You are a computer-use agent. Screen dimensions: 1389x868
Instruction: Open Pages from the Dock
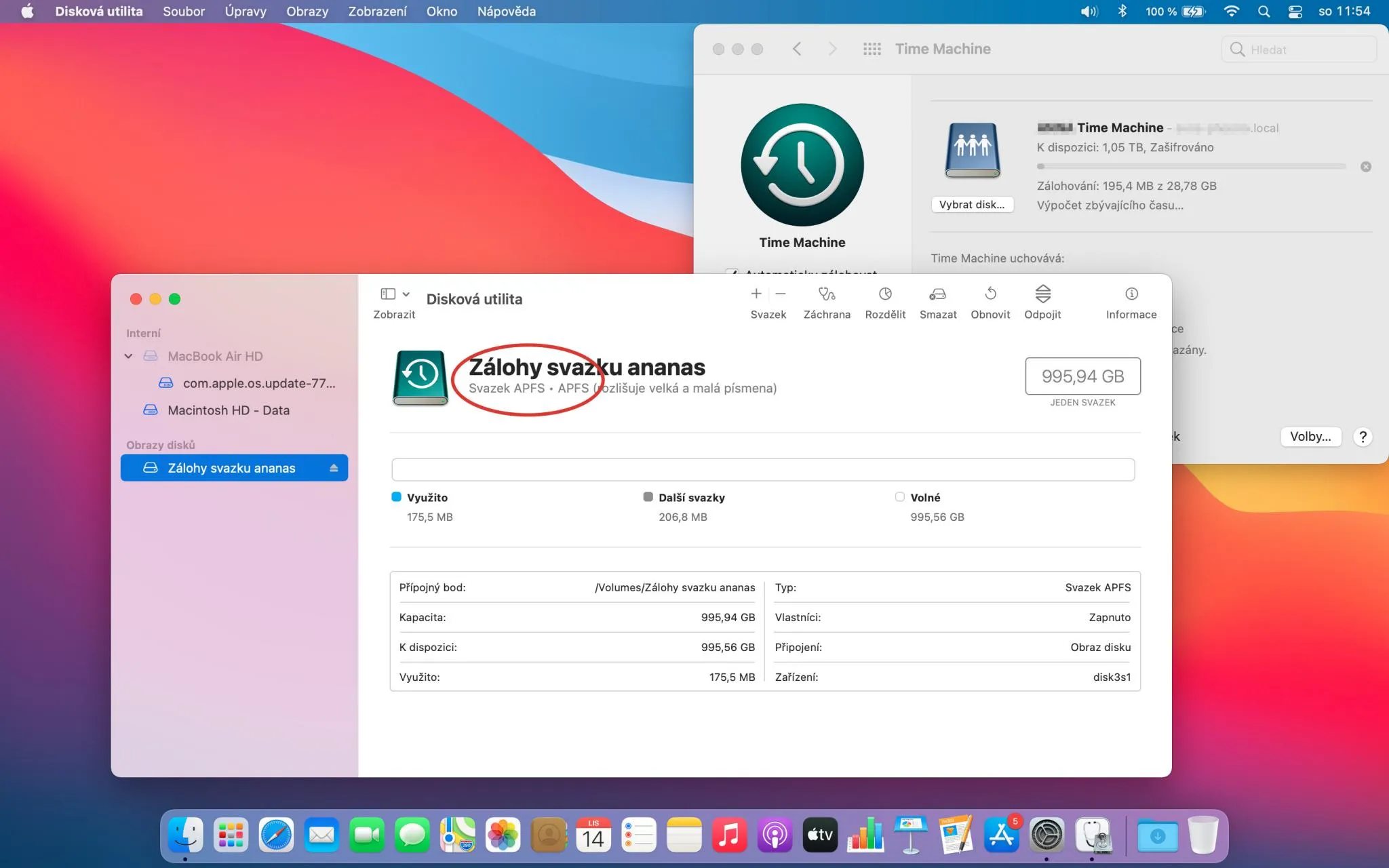[x=956, y=835]
